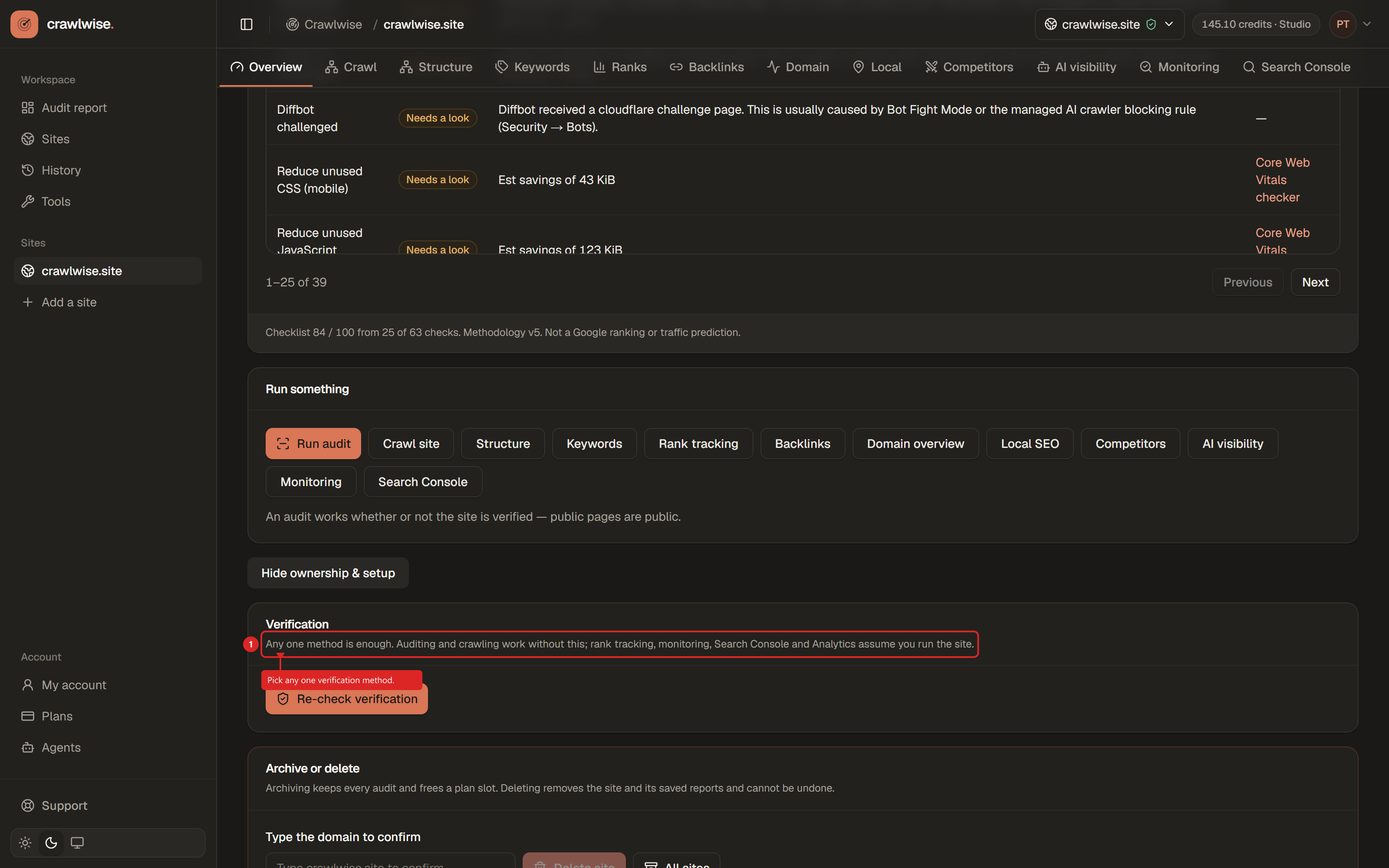Open History in the sidebar
The height and width of the screenshot is (868, 1389).
click(108, 170)
